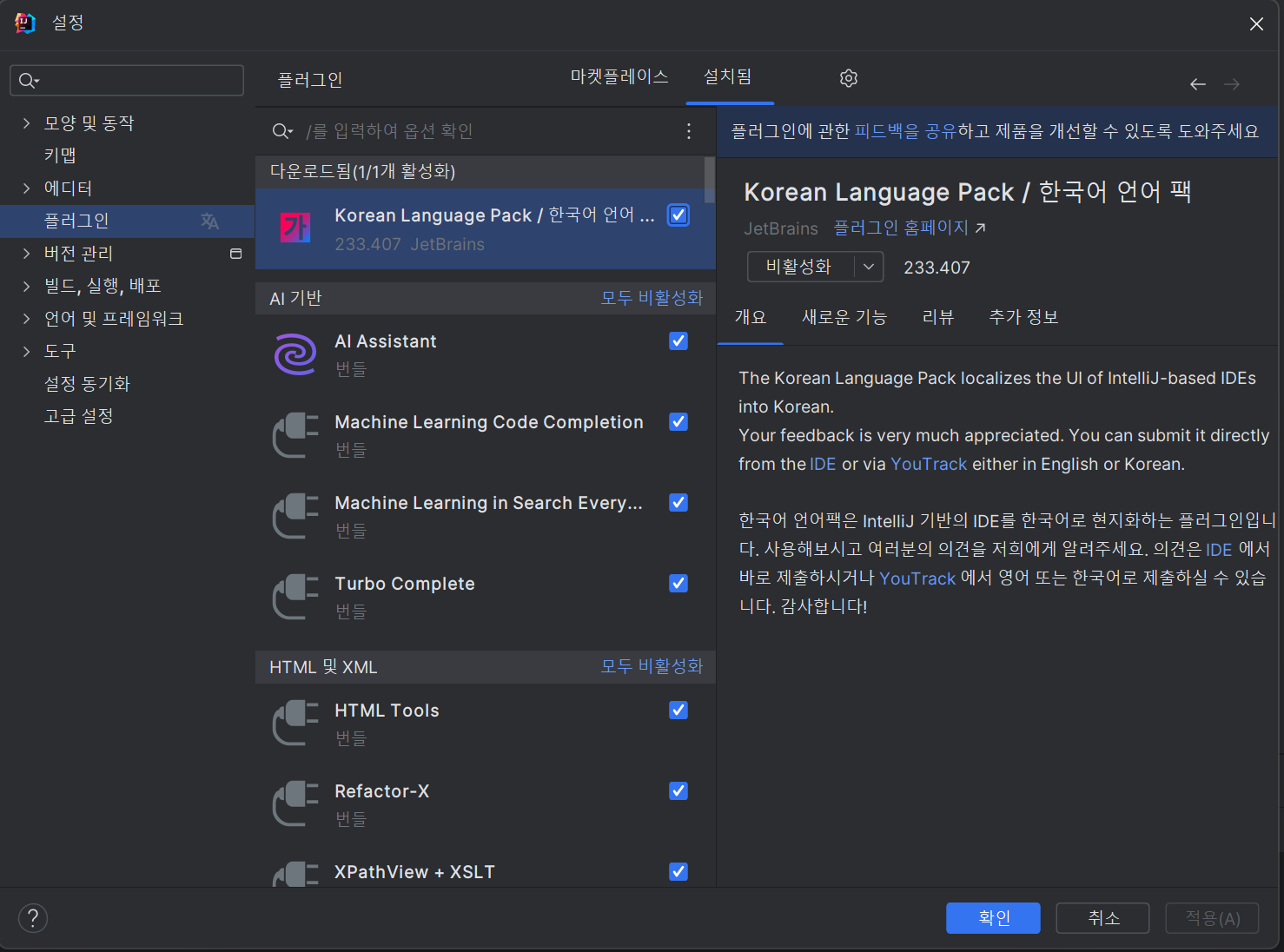1284x952 pixels.
Task: Click the plugin search magnifier icon
Action: pyautogui.click(x=282, y=131)
